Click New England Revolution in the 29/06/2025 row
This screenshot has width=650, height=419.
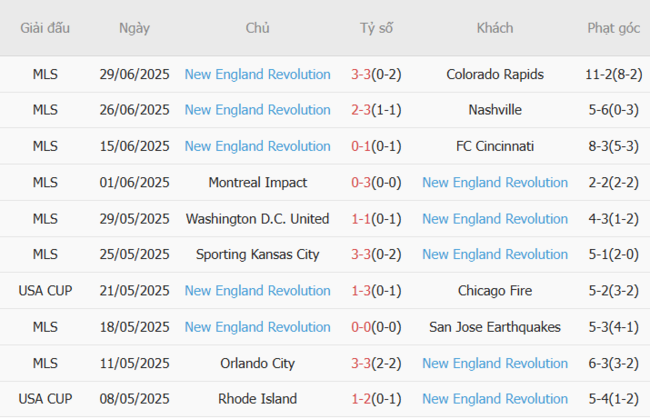[257, 74]
